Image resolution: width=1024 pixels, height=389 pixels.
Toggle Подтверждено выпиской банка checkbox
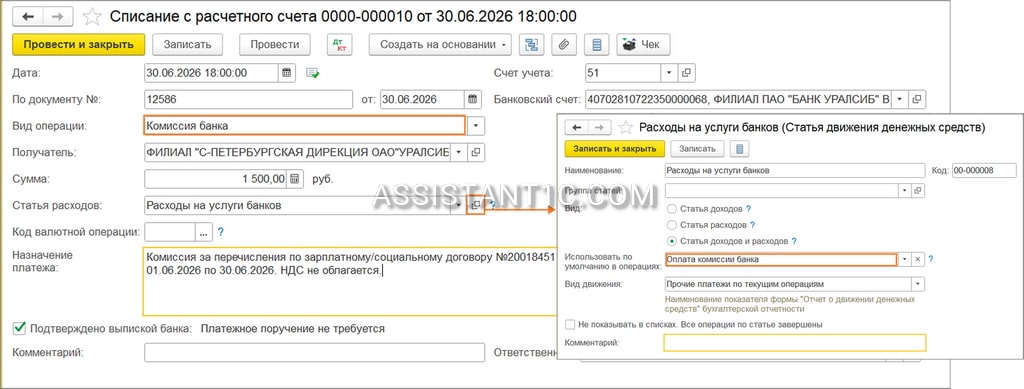(20, 328)
